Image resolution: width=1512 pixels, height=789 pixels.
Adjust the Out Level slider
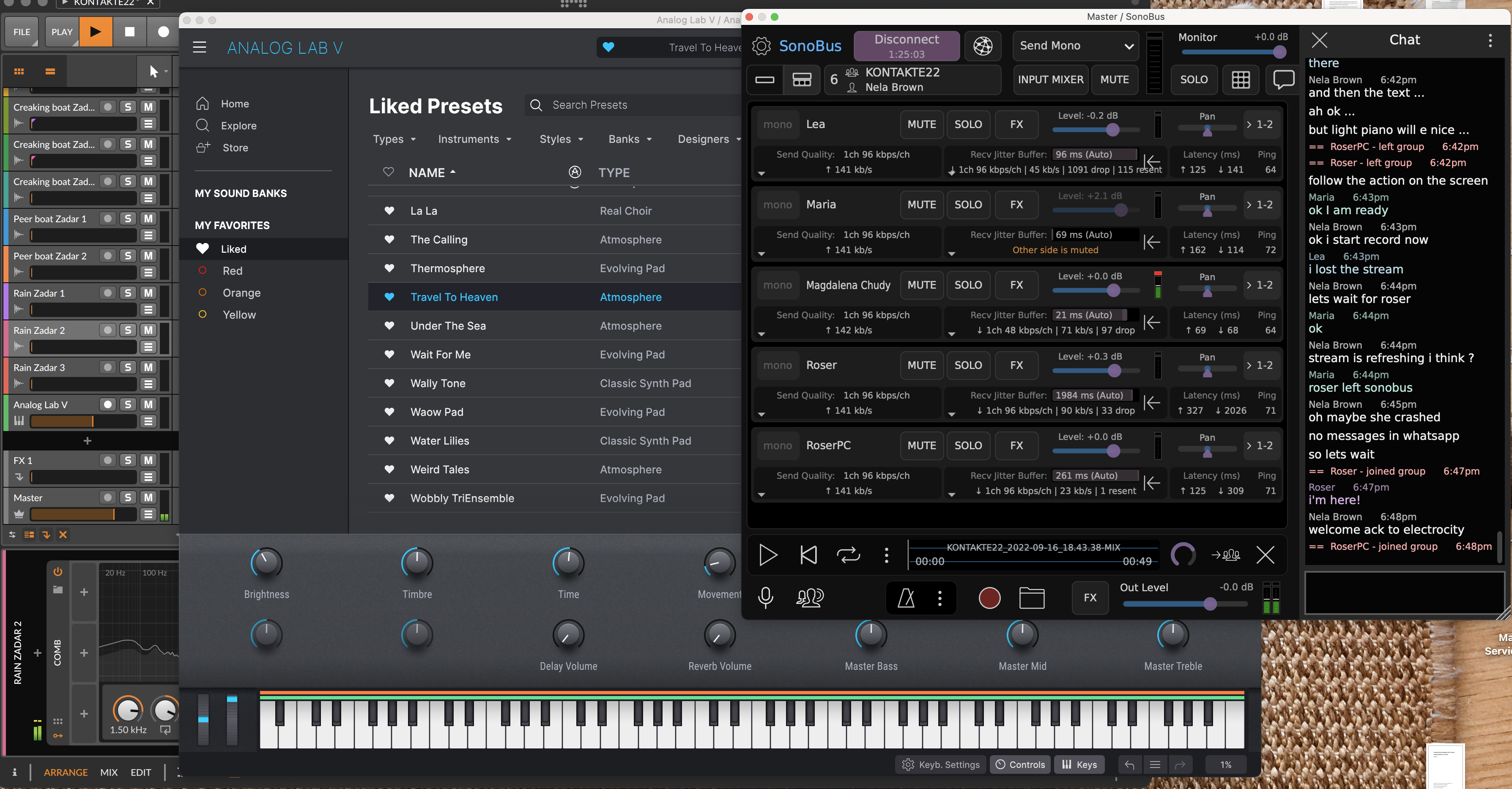1210,604
